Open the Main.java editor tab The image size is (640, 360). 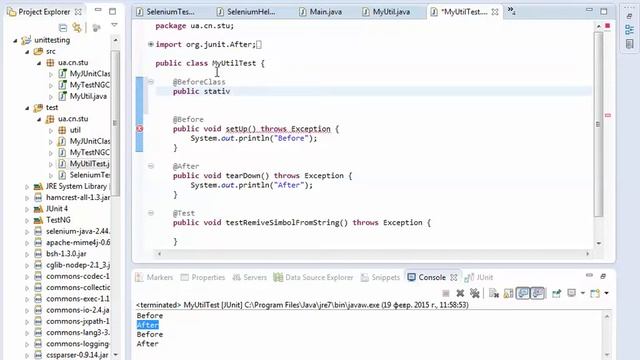tap(321, 12)
